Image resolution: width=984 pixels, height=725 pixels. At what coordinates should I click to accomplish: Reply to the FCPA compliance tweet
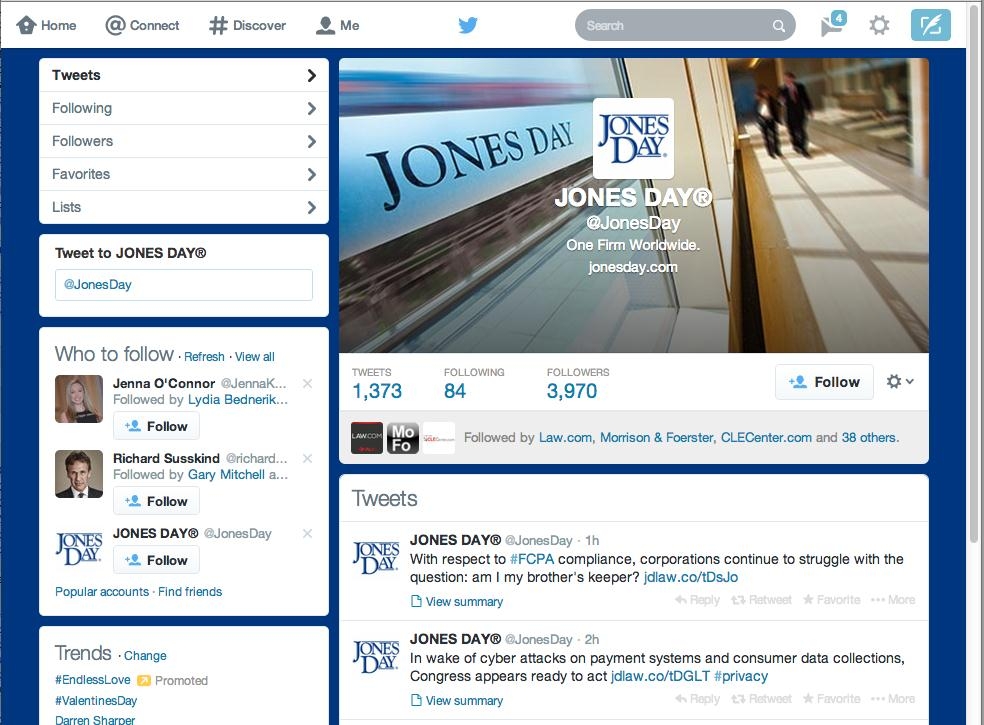[x=697, y=599]
